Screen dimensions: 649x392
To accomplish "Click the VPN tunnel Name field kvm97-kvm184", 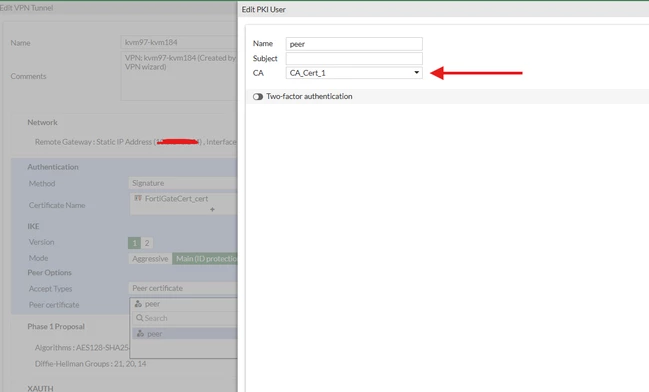I will [x=179, y=42].
